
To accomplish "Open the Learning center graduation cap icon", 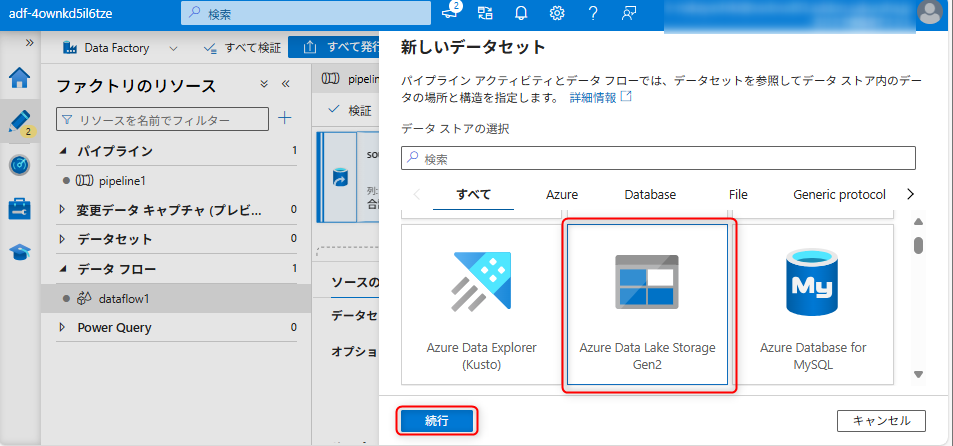I will [x=20, y=251].
